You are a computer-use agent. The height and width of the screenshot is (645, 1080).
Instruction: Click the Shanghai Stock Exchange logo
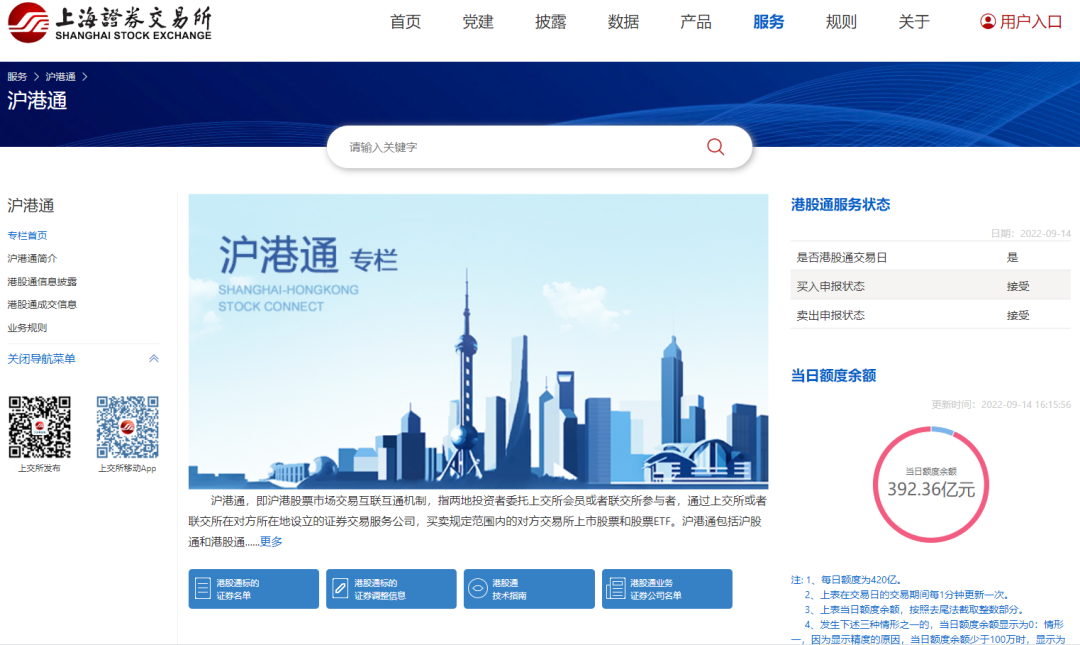click(110, 23)
